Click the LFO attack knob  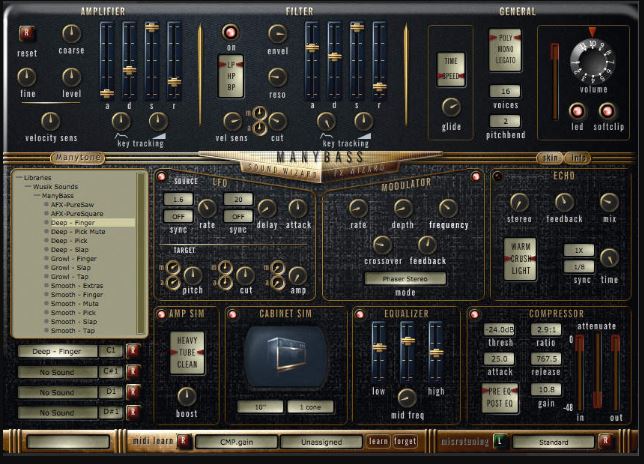297,209
